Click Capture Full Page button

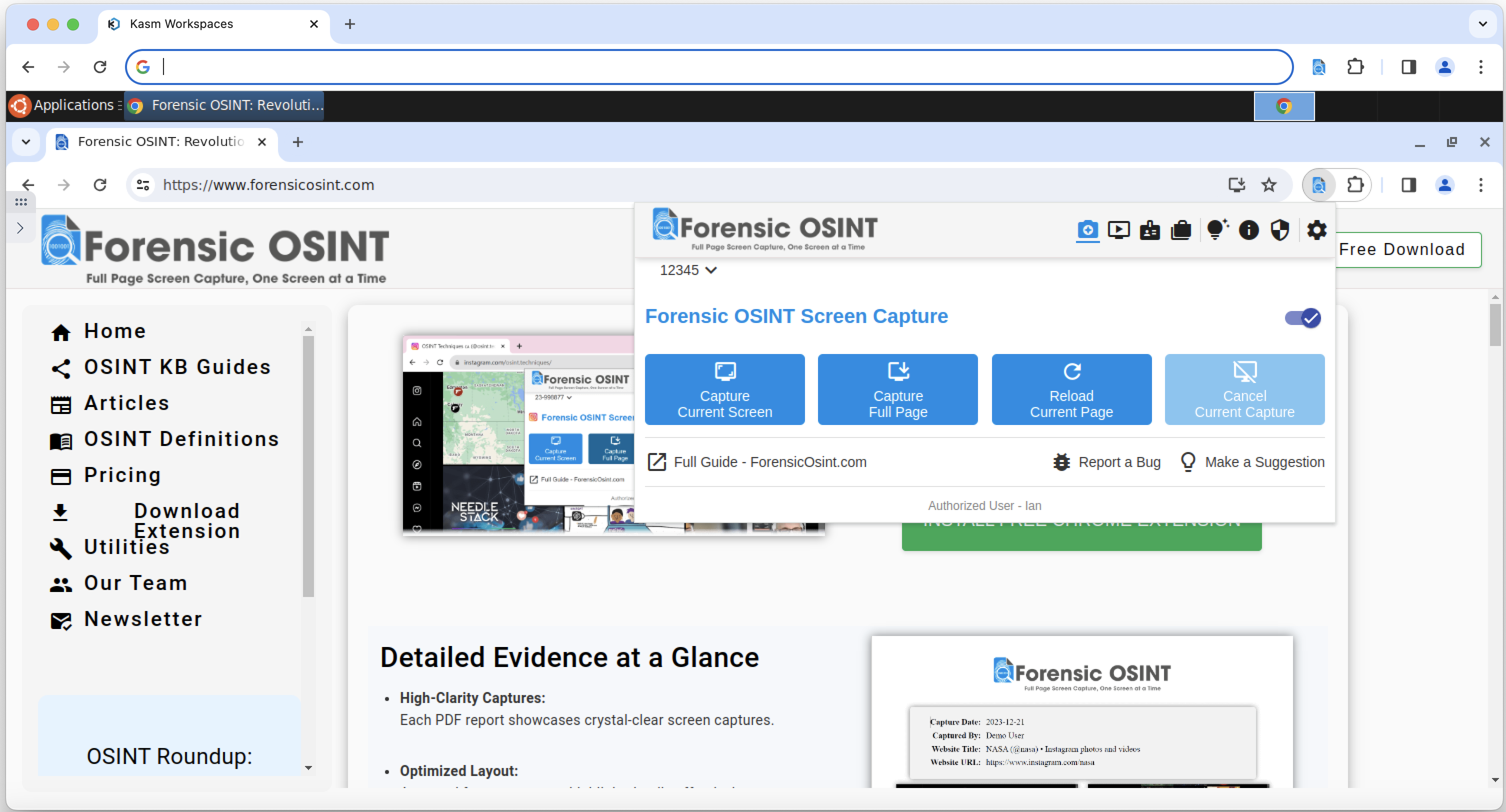coord(897,389)
